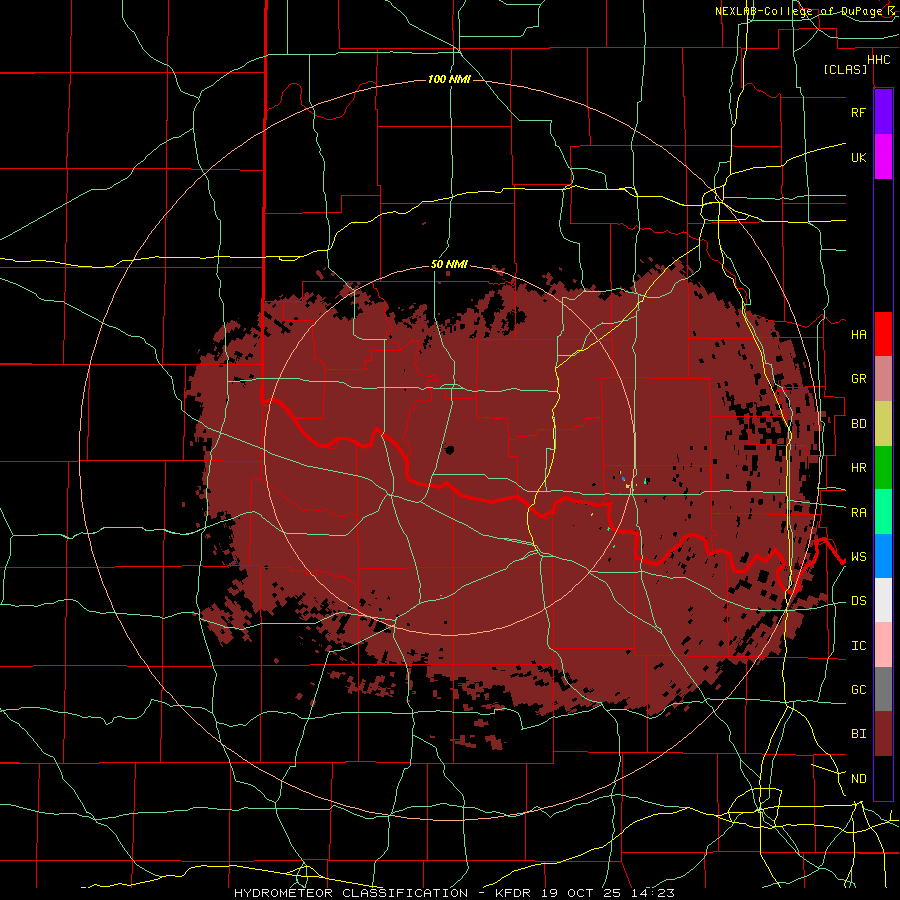This screenshot has width=900, height=900.
Task: Click the 100 NMI range ring label
Action: coord(449,79)
